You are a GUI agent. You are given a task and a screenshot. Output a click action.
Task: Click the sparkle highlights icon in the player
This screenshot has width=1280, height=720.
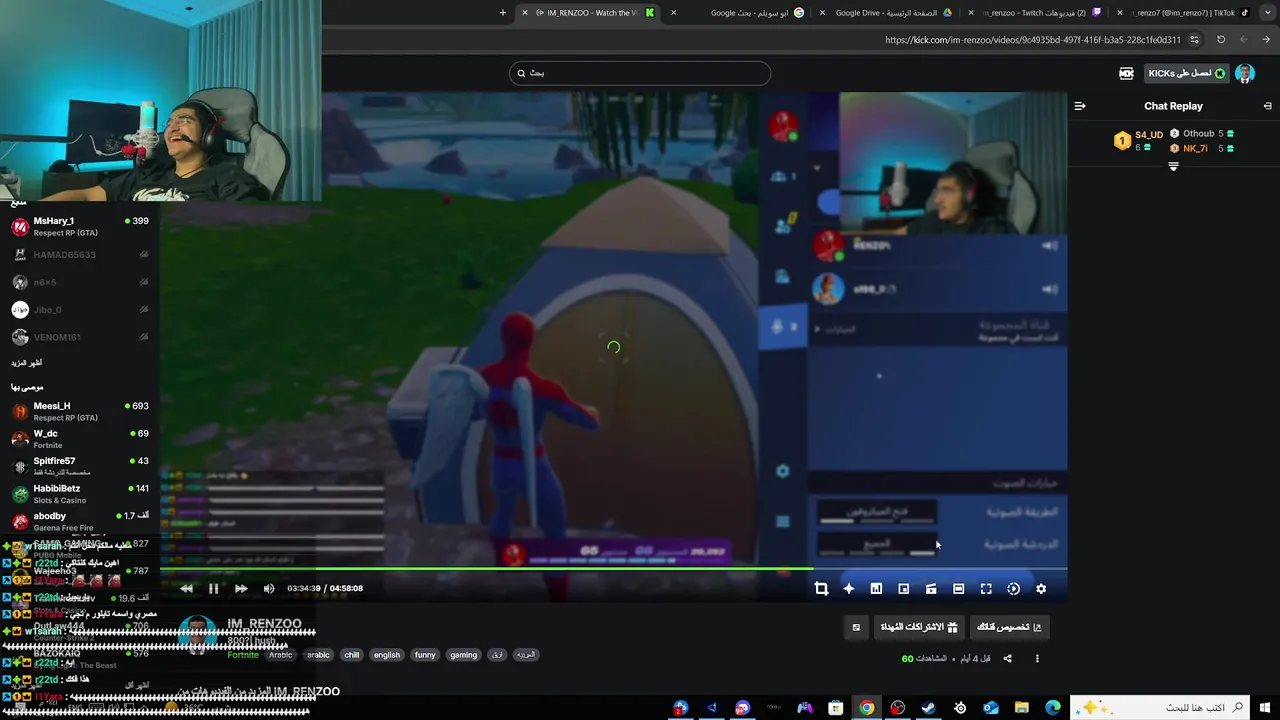pos(849,589)
